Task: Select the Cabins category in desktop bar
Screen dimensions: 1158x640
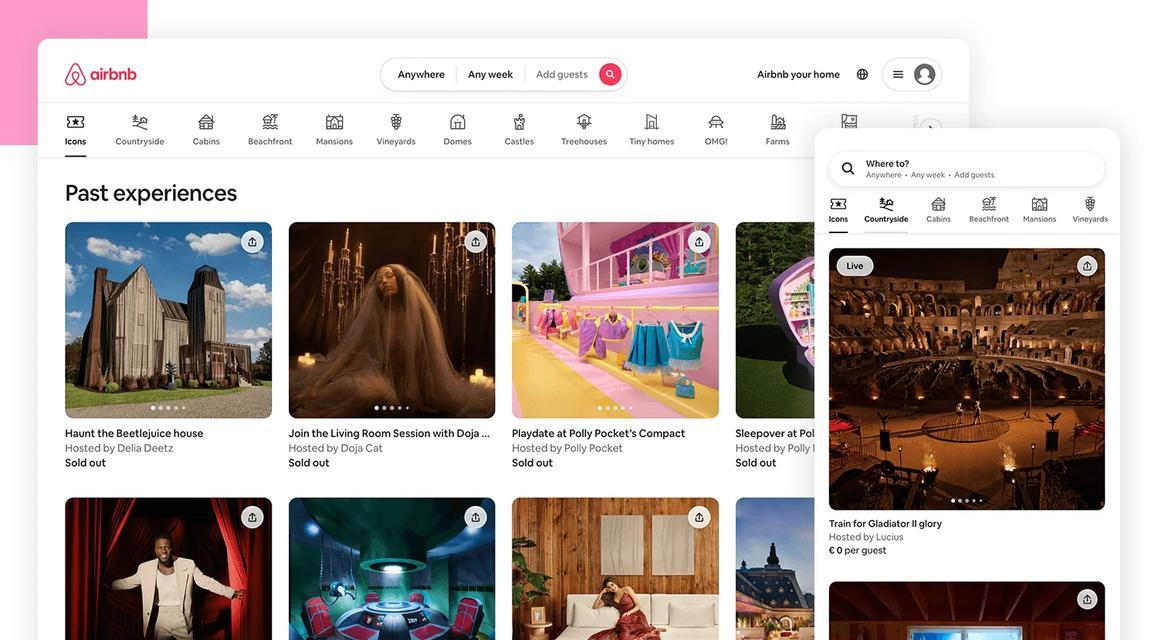Action: click(x=206, y=130)
